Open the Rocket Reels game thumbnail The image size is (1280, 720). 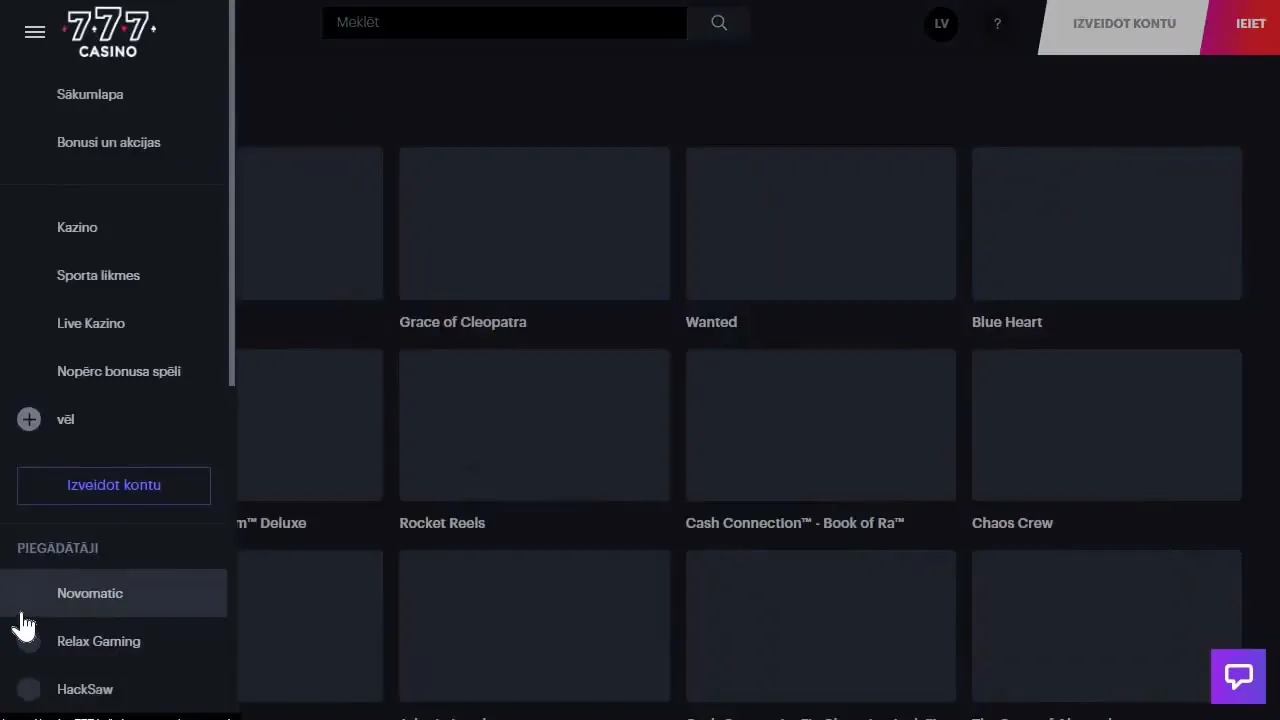pos(534,425)
